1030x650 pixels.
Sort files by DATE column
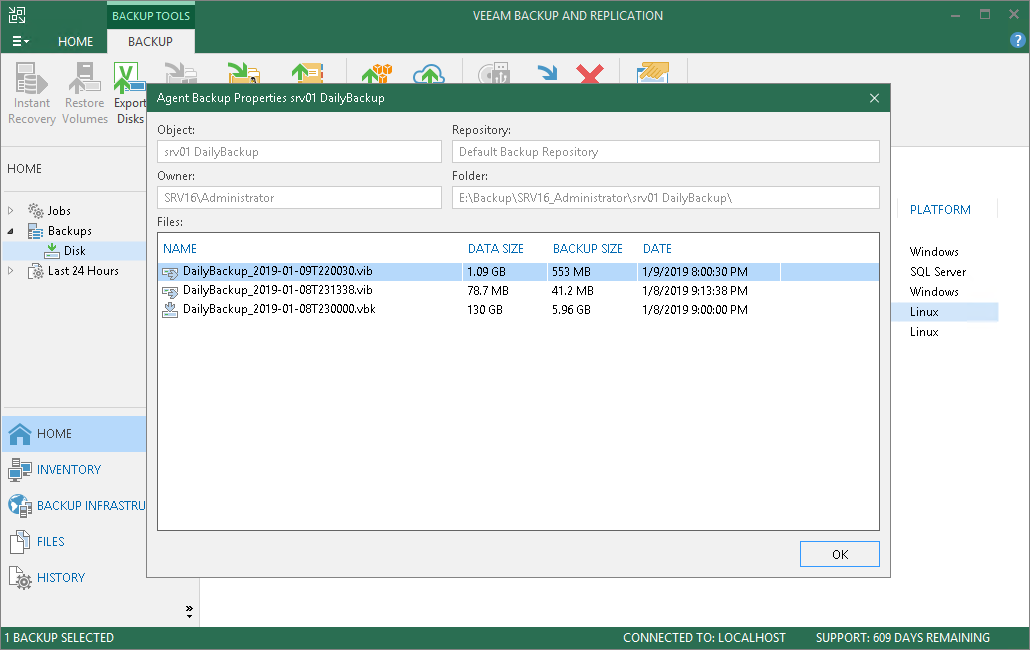[657, 249]
